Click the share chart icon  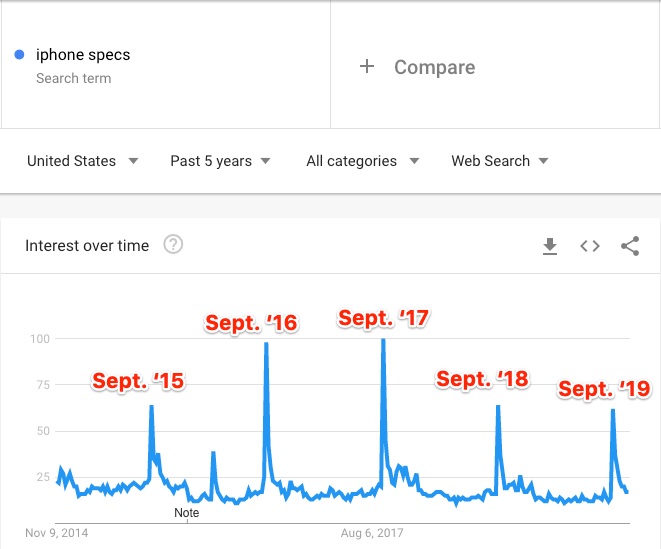point(630,246)
